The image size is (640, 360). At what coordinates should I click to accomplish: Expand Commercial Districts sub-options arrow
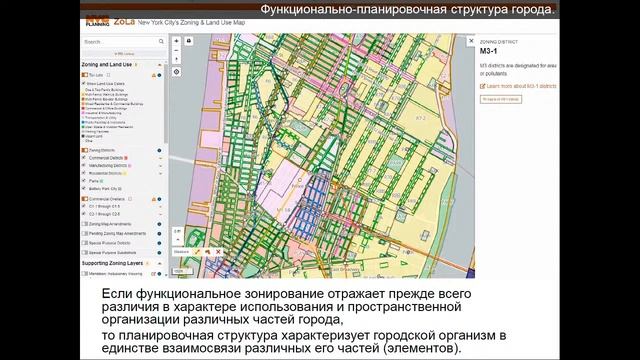pyautogui.click(x=160, y=158)
